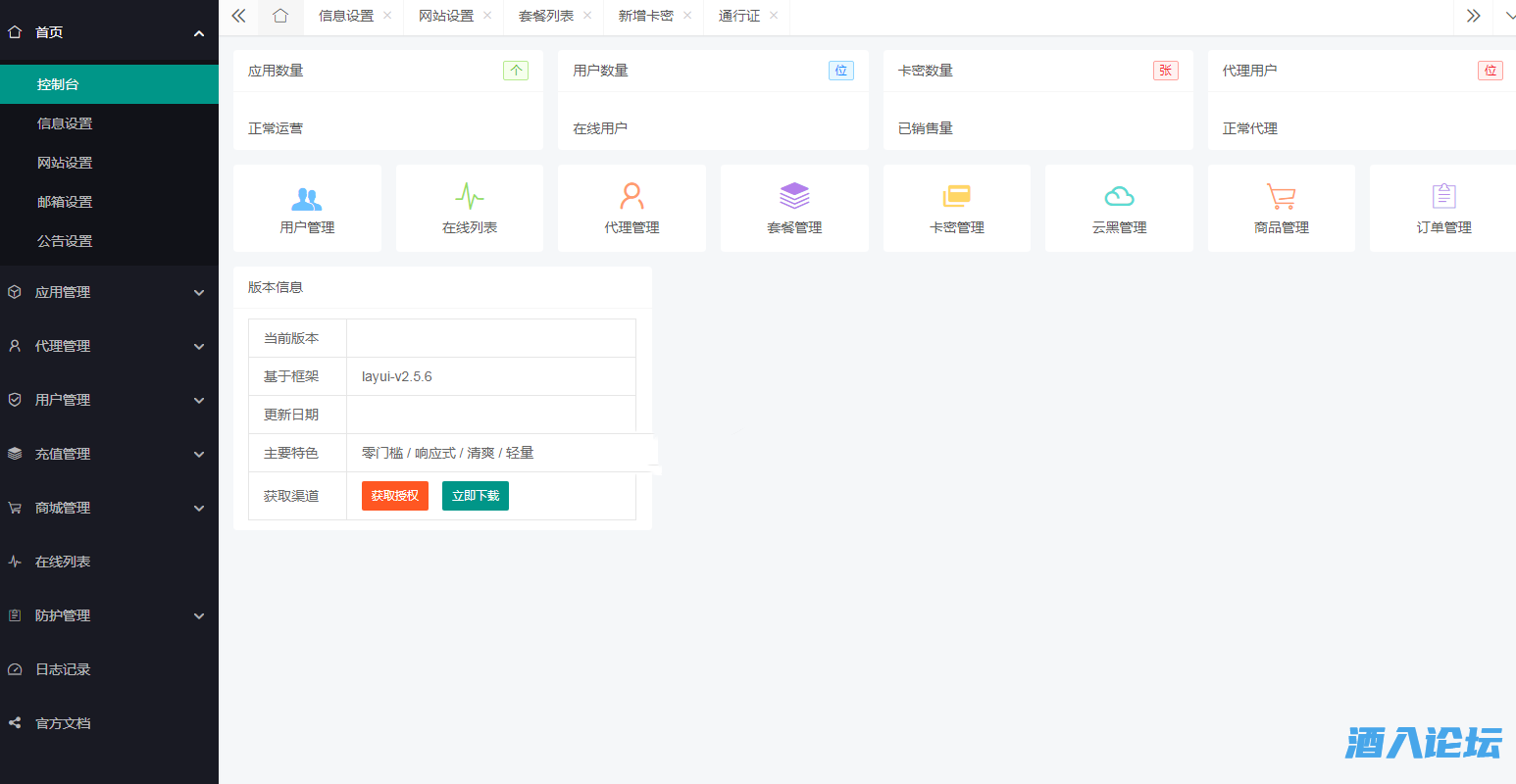
Task: Click the green 立即下载 button
Action: (x=476, y=496)
